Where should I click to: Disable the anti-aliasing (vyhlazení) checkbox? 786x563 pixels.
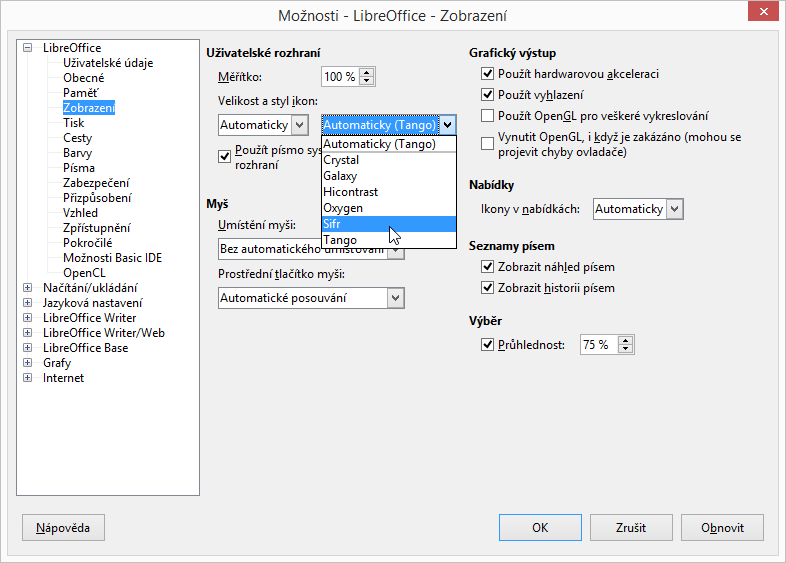(x=488, y=95)
